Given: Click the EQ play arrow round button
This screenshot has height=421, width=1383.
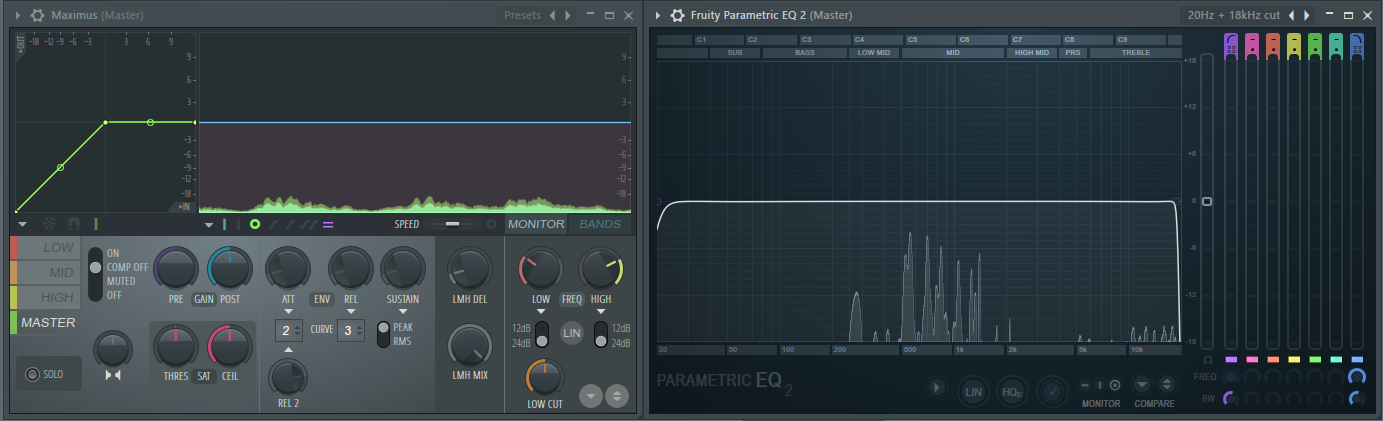Looking at the screenshot, I should (937, 388).
